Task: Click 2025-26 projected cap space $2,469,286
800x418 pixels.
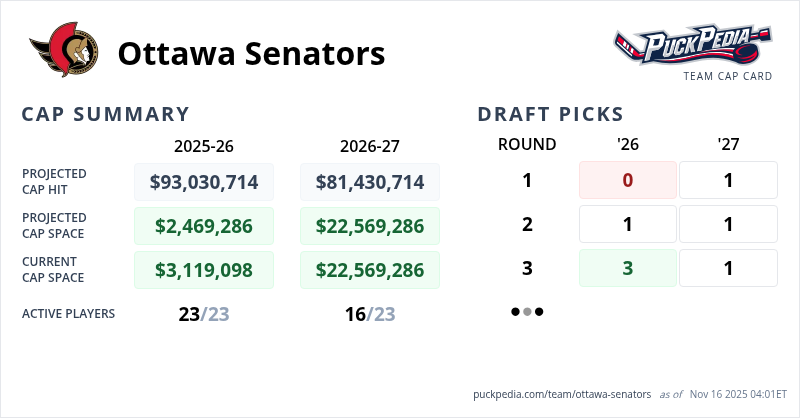Action: point(204,226)
